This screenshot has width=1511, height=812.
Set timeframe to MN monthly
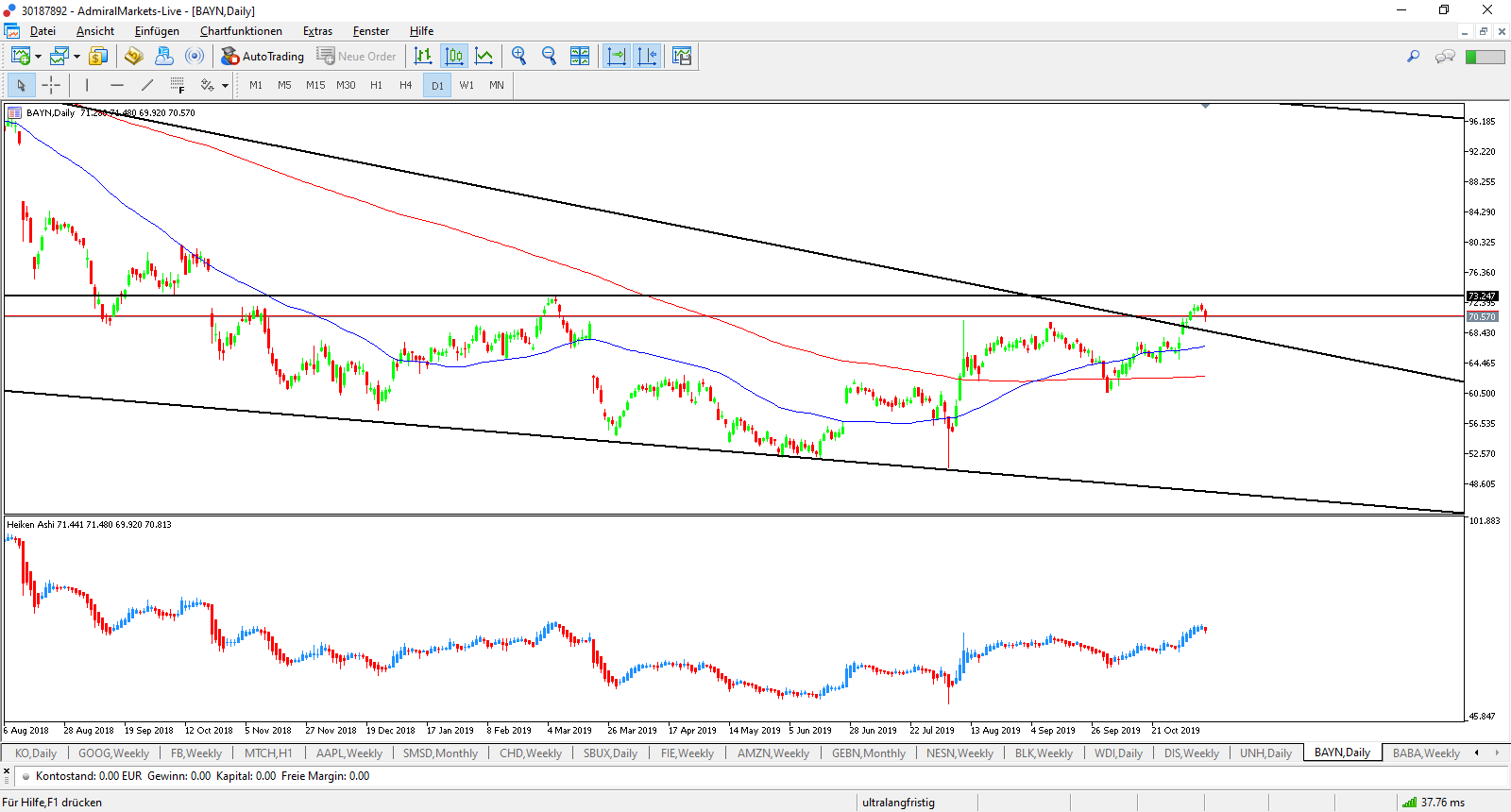[497, 85]
